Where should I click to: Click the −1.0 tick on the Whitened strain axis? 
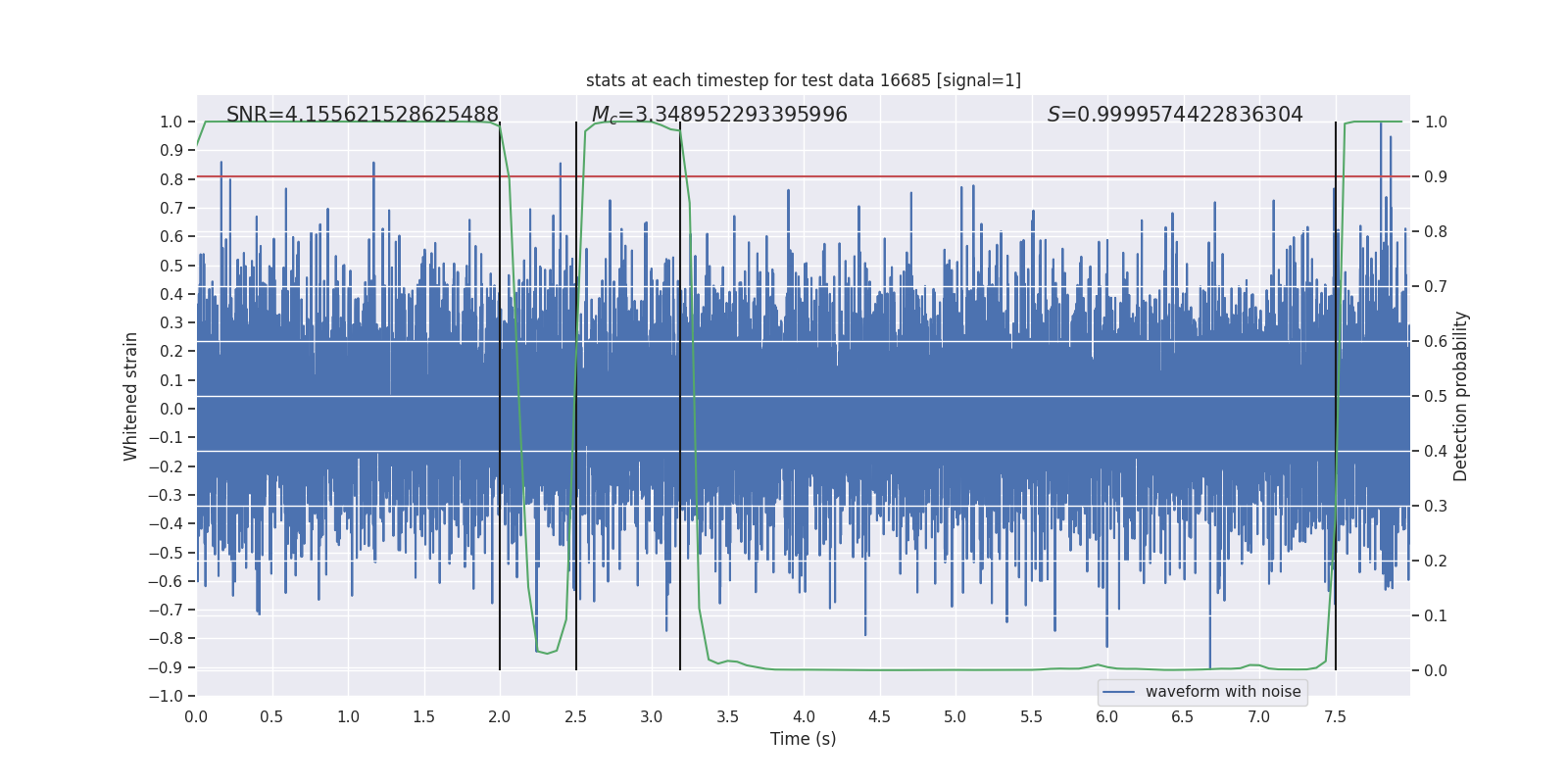click(x=166, y=696)
